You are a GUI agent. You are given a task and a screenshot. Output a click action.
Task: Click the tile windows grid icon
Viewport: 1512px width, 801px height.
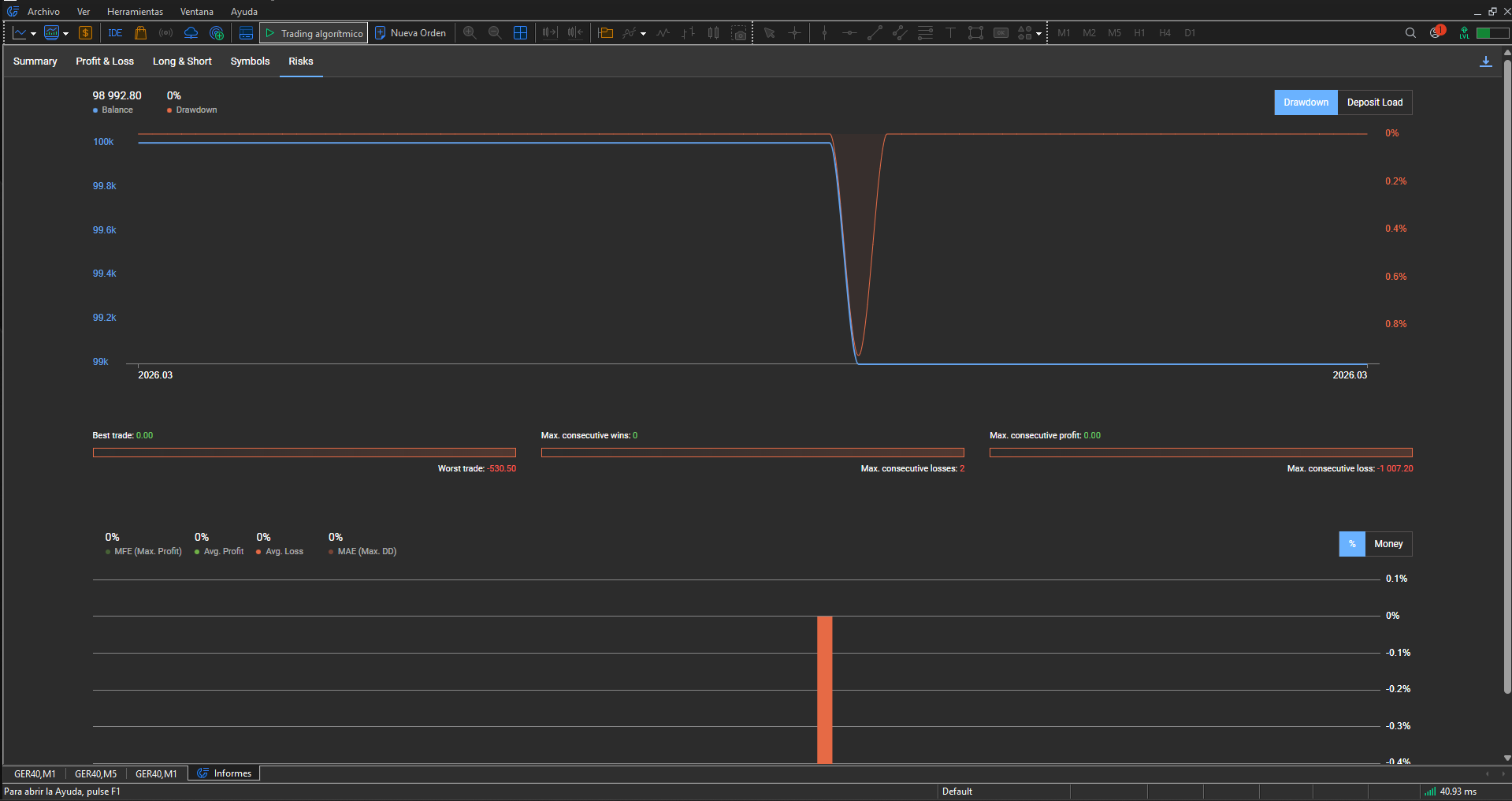(x=520, y=33)
